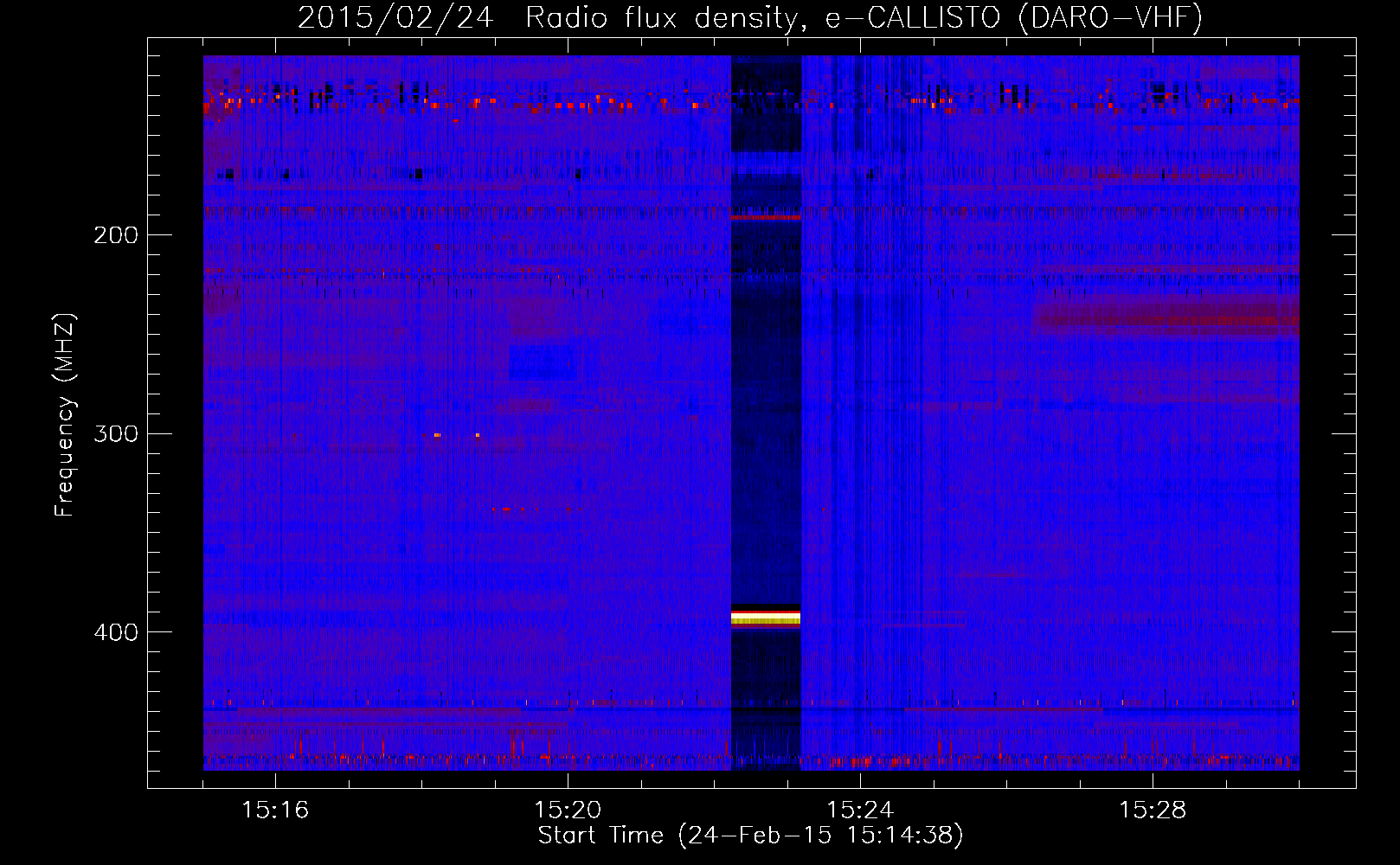Click the '15:20' time tick label

568,810
